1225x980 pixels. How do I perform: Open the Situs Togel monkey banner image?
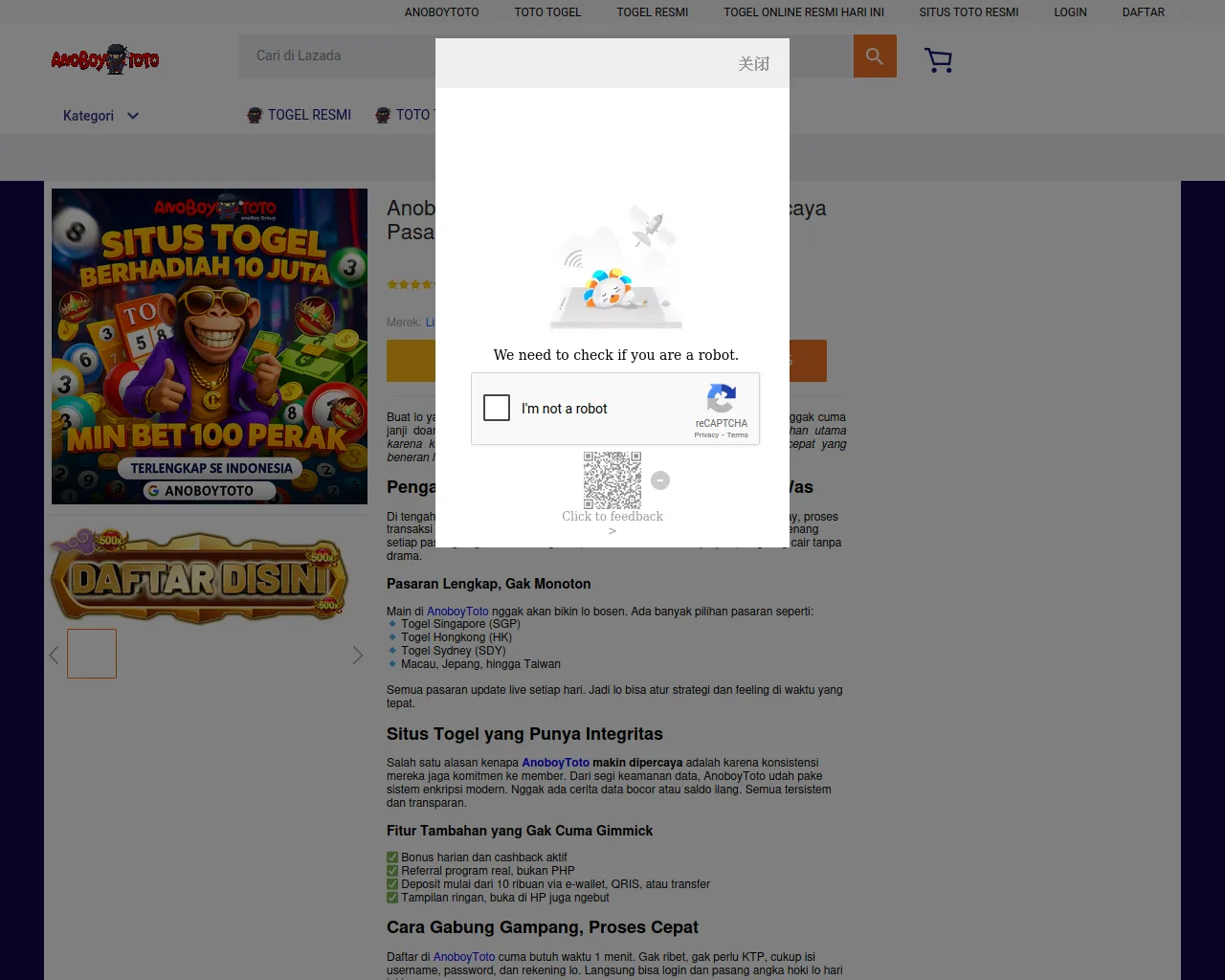coord(210,346)
